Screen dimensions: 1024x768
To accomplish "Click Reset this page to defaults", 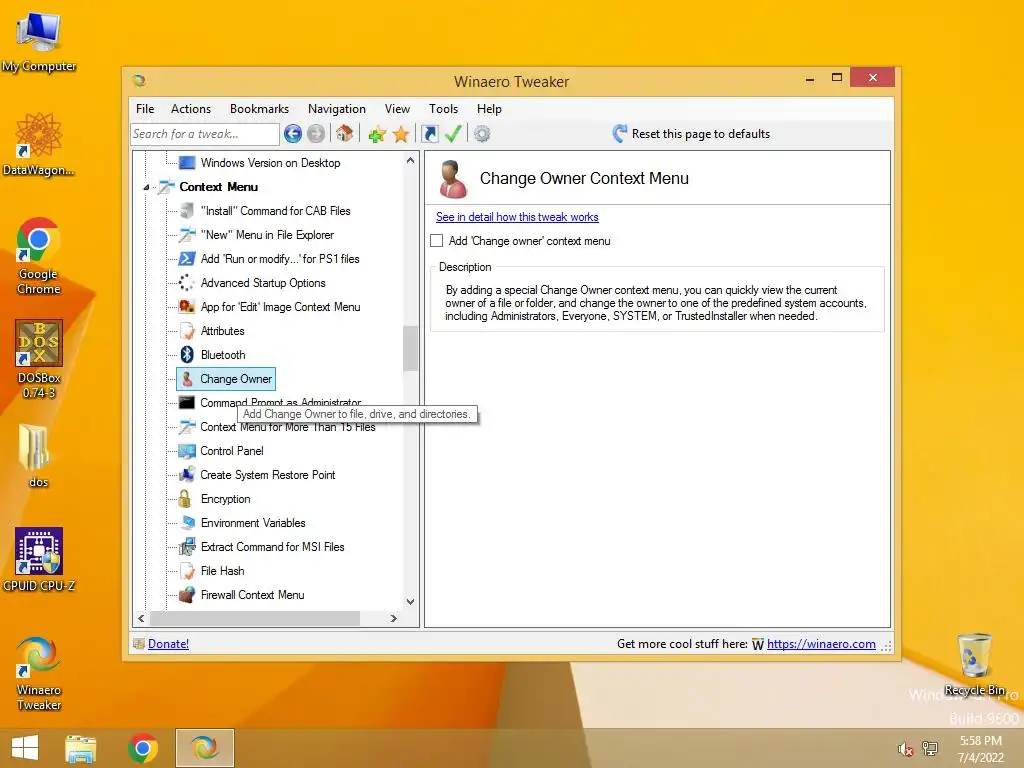I will click(692, 134).
